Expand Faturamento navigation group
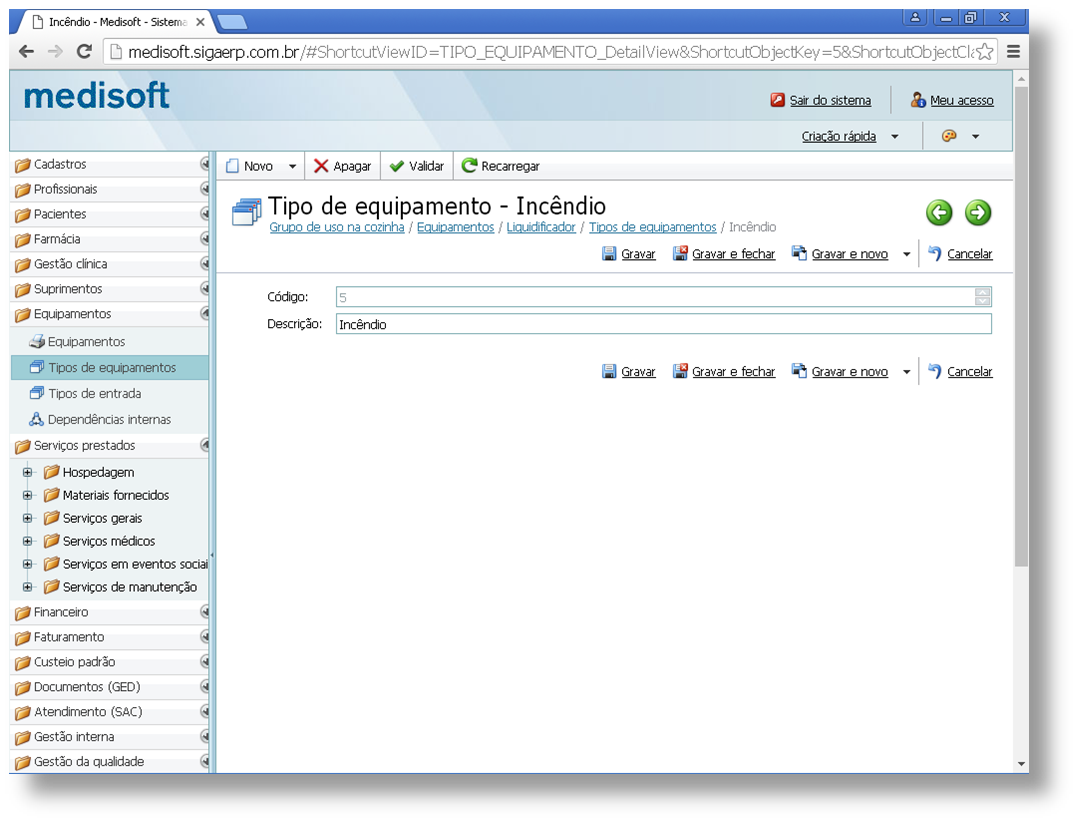 click(x=110, y=637)
